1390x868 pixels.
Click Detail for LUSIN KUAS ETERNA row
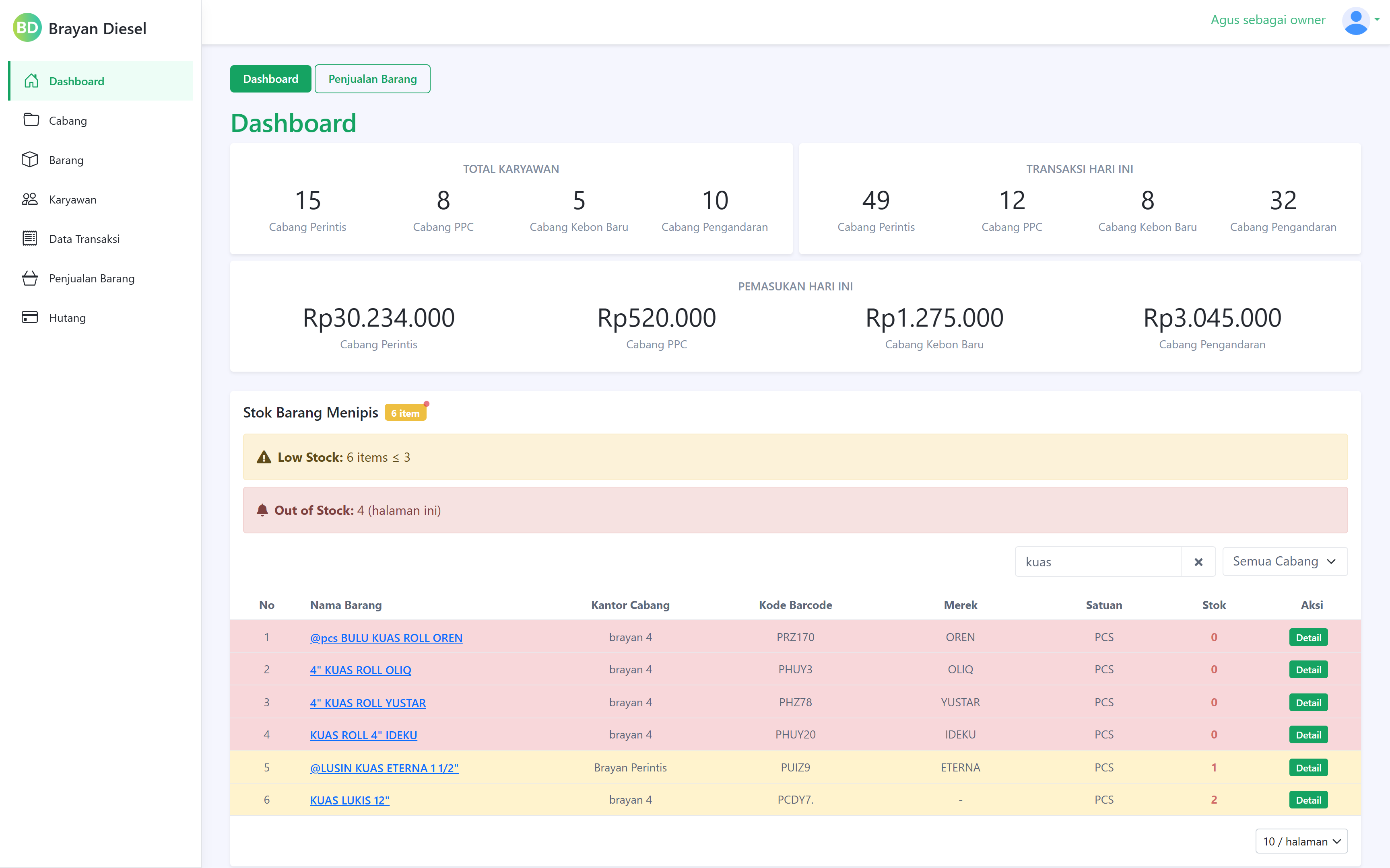click(1308, 767)
